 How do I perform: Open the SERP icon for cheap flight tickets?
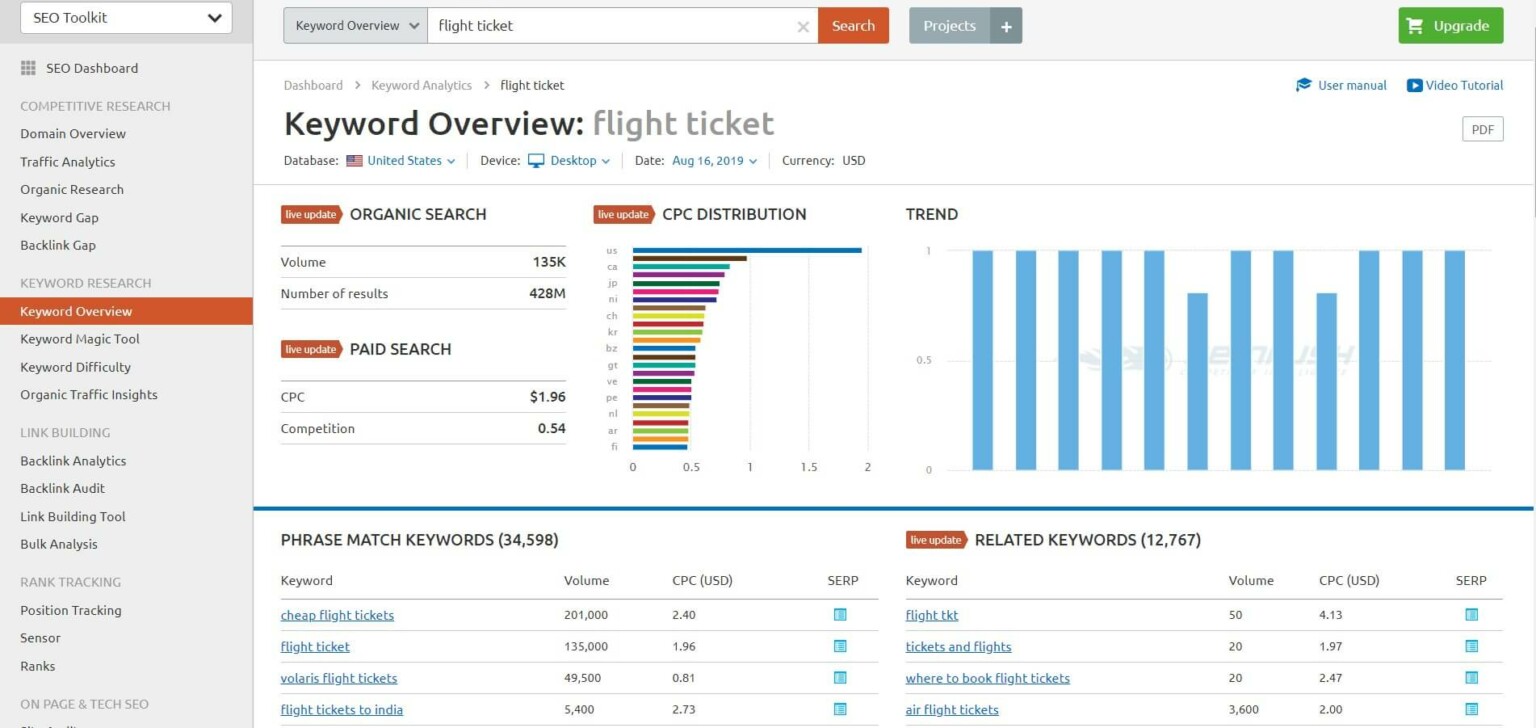(x=840, y=614)
